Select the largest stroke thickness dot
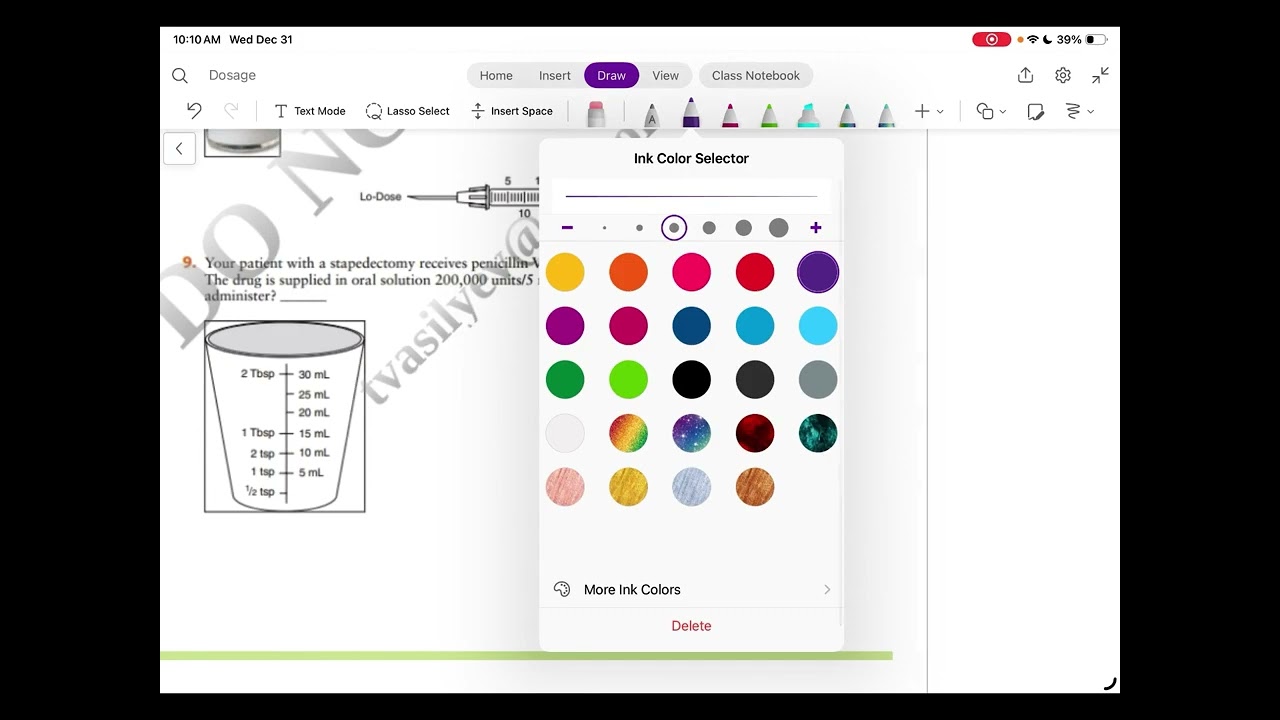1280x720 pixels. point(778,228)
